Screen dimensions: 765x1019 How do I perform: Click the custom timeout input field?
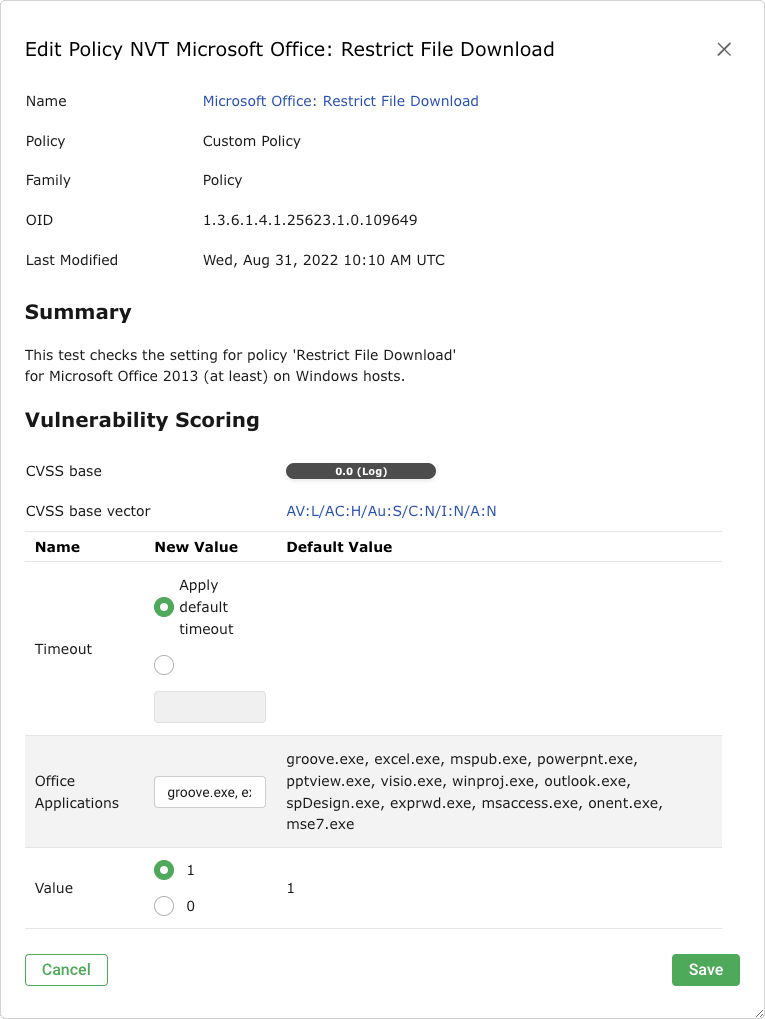tap(210, 707)
